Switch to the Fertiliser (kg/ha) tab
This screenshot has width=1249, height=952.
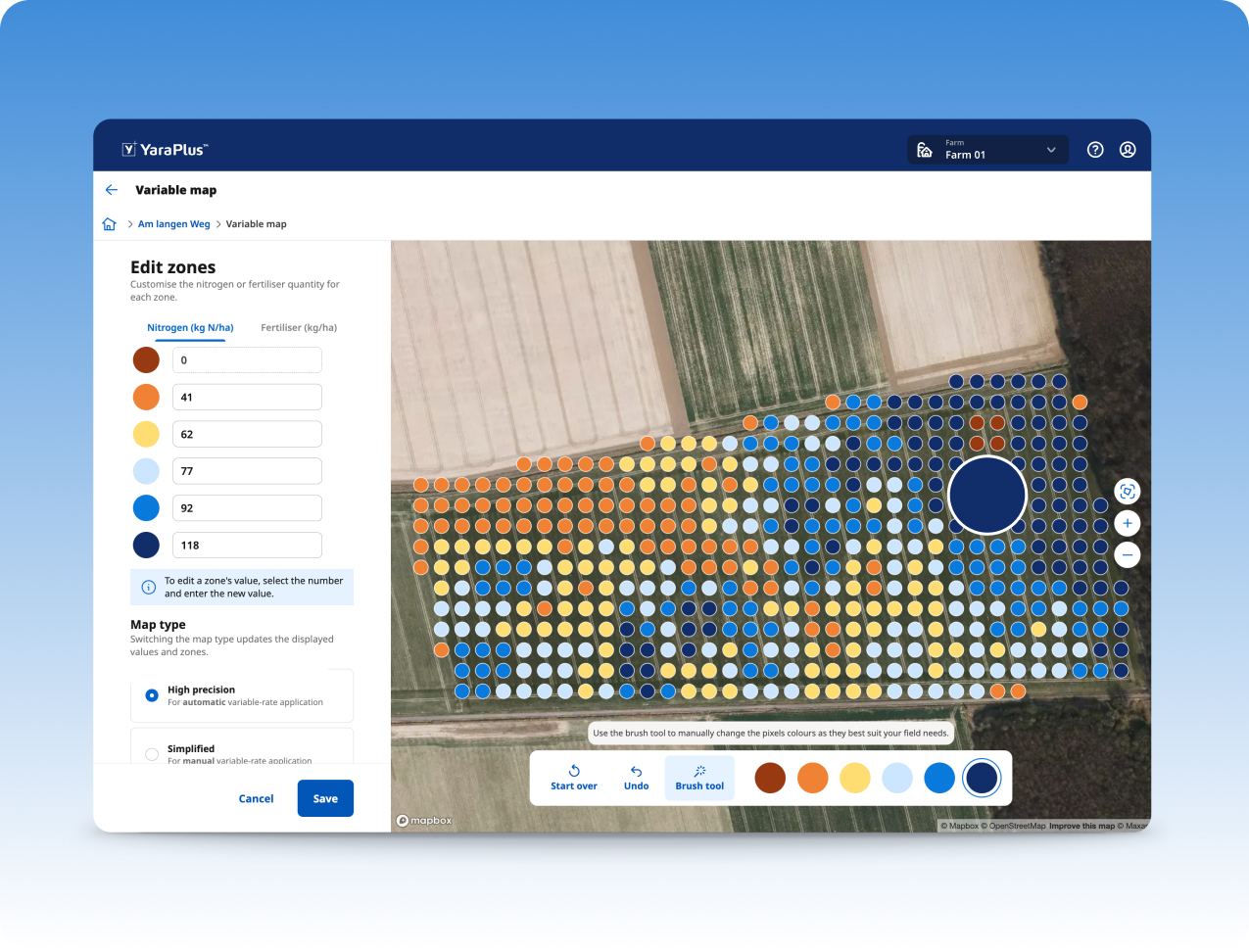(299, 328)
